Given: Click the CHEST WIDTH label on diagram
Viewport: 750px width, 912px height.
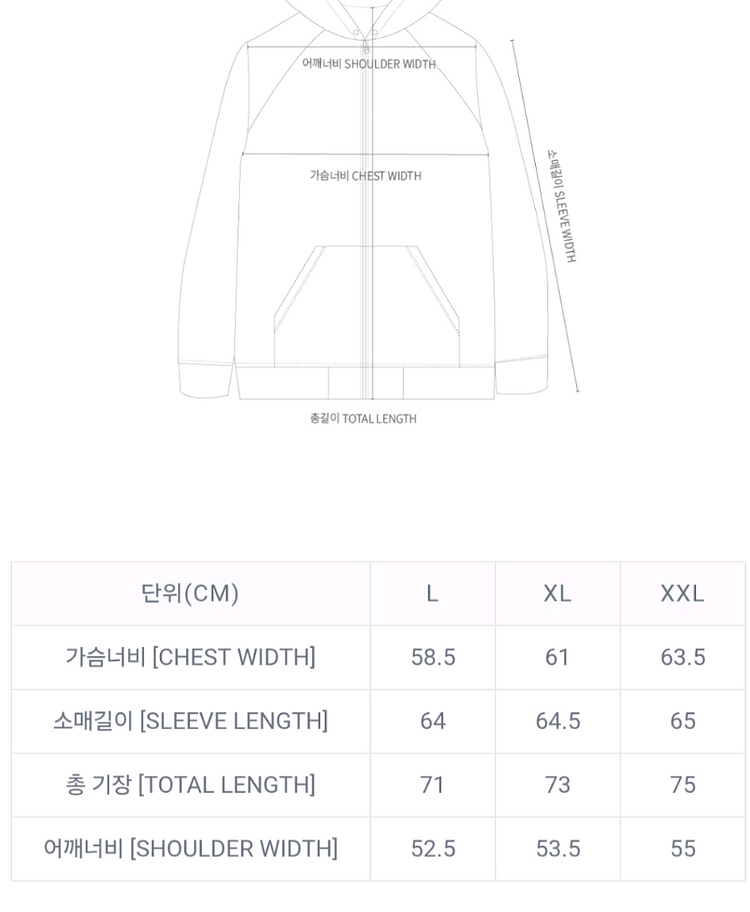Looking at the screenshot, I should 365,176.
